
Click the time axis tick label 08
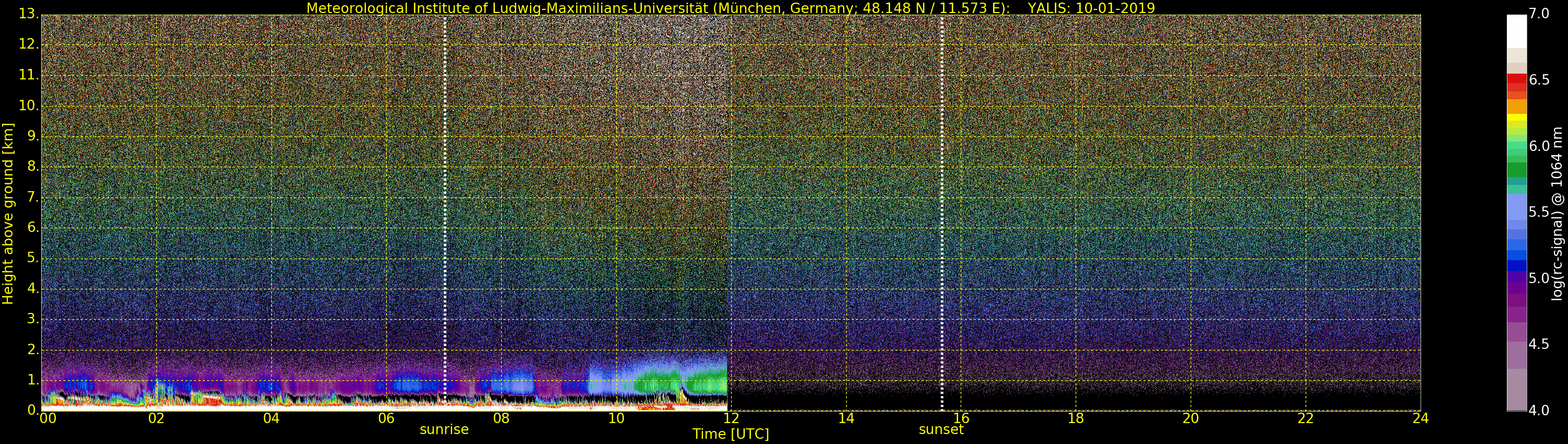pos(501,418)
